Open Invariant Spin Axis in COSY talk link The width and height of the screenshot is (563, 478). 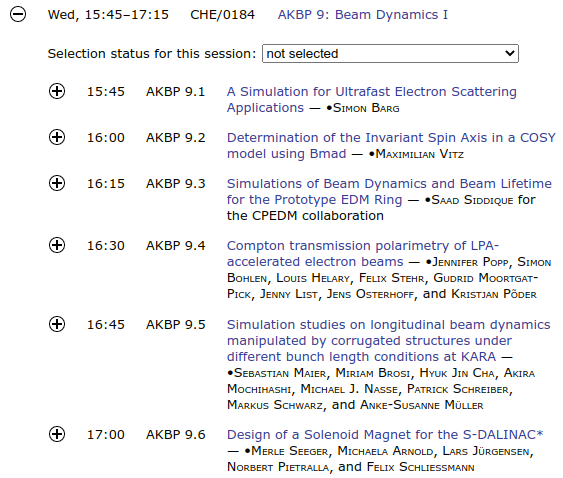click(391, 145)
